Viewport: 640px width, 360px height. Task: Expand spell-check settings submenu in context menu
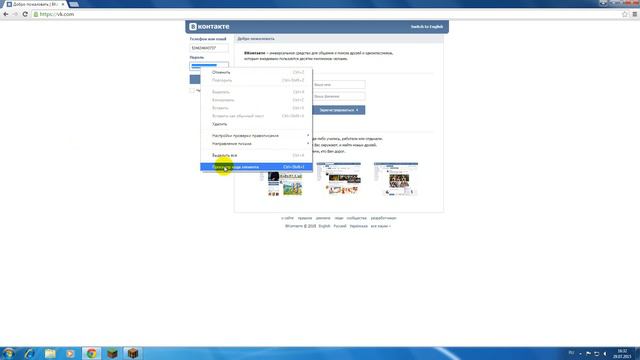click(256, 136)
